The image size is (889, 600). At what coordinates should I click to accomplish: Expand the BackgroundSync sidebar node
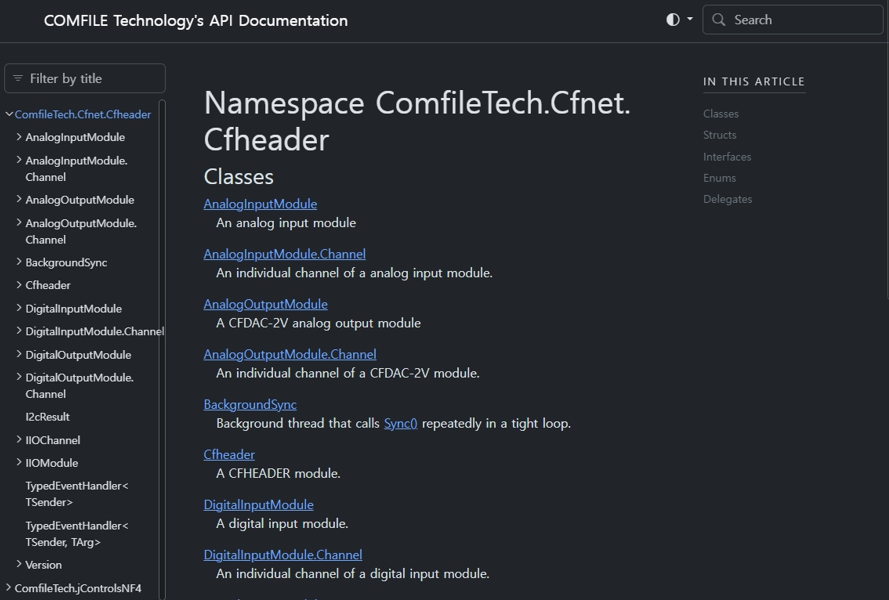click(19, 262)
